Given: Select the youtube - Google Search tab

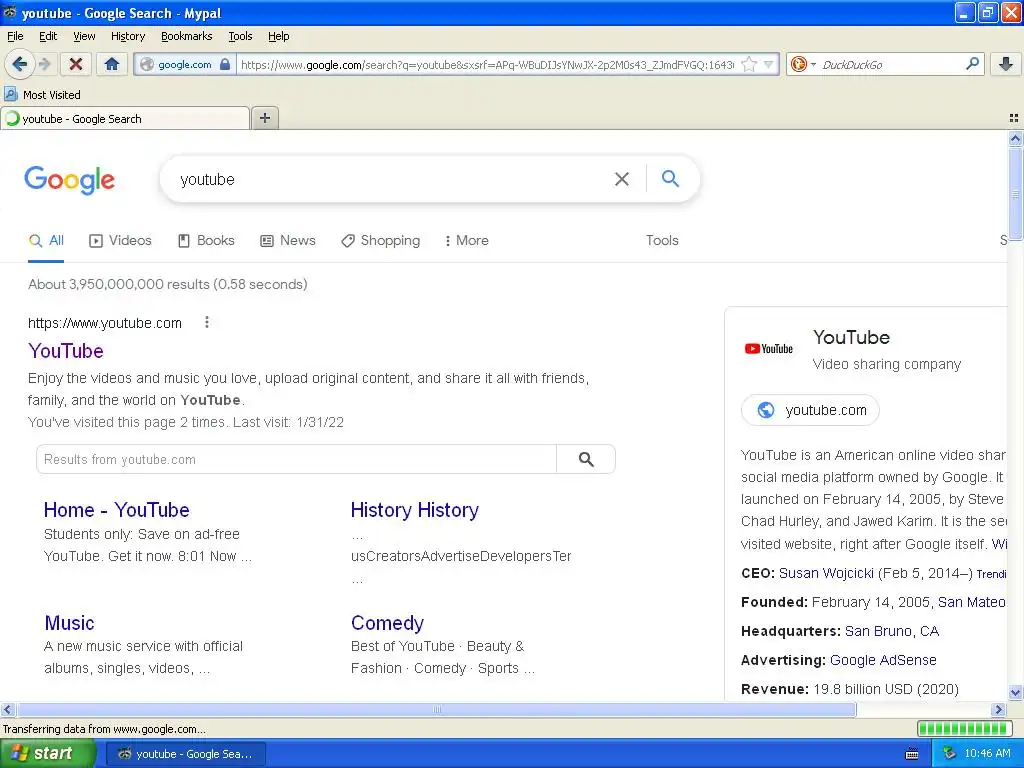Looking at the screenshot, I should tap(125, 119).
